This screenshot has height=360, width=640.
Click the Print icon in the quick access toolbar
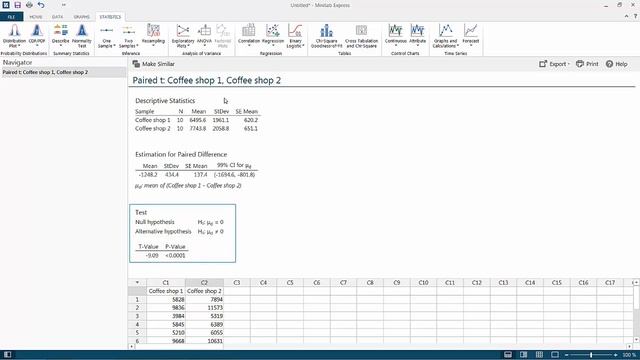[x=29, y=5]
